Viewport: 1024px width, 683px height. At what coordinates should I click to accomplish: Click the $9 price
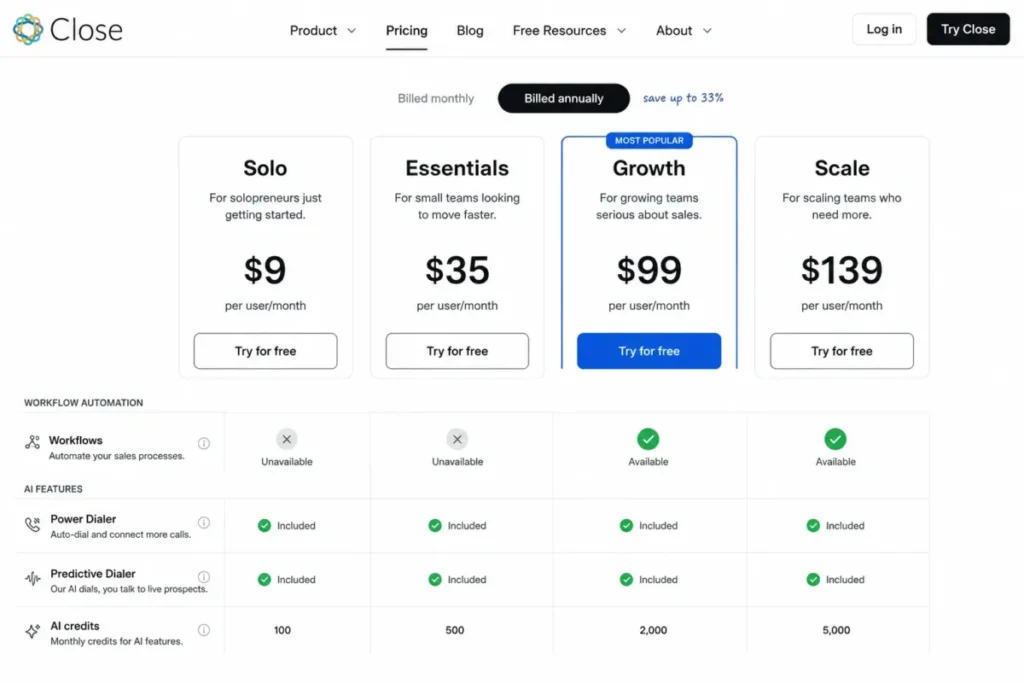(265, 270)
